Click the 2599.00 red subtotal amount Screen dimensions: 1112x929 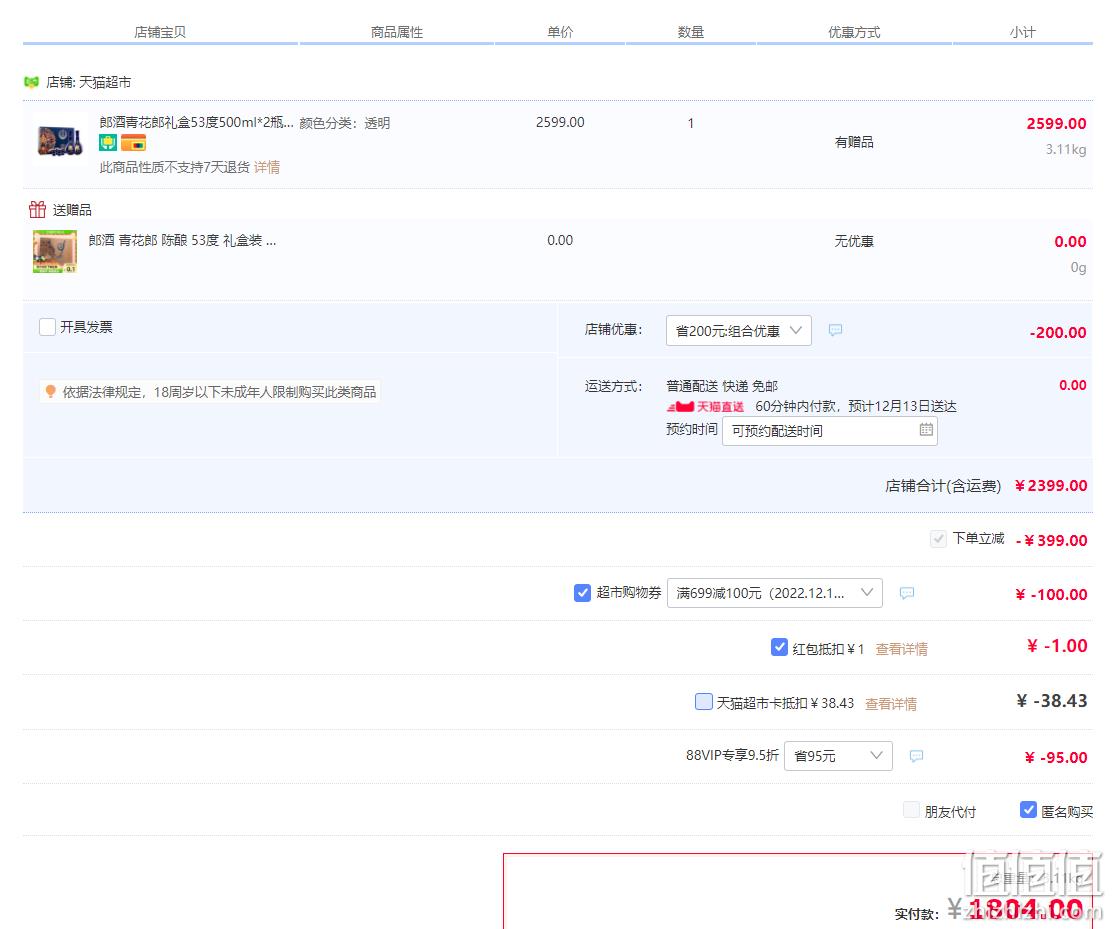coord(1056,123)
